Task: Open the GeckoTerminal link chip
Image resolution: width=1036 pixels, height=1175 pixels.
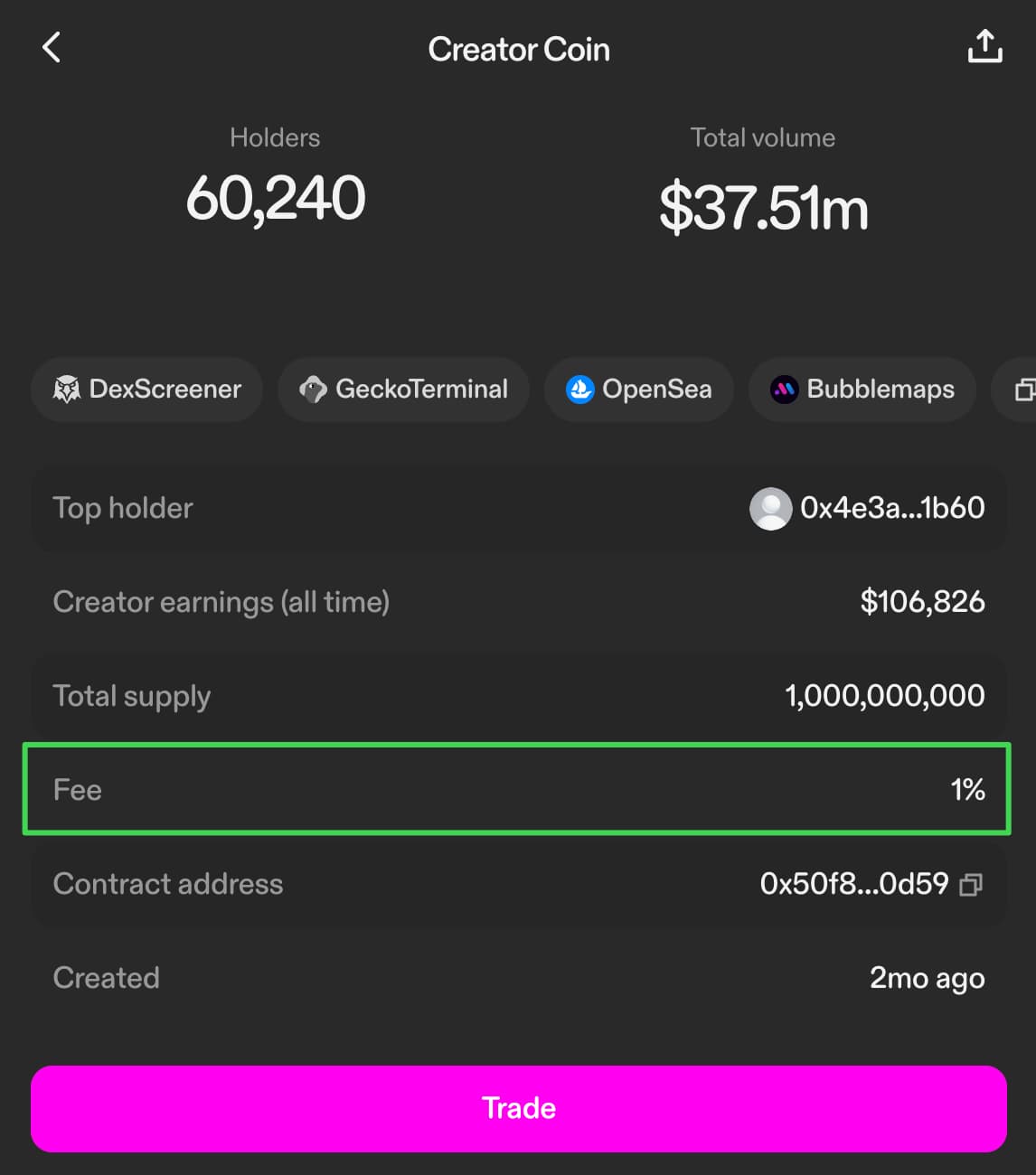Action: click(x=403, y=390)
